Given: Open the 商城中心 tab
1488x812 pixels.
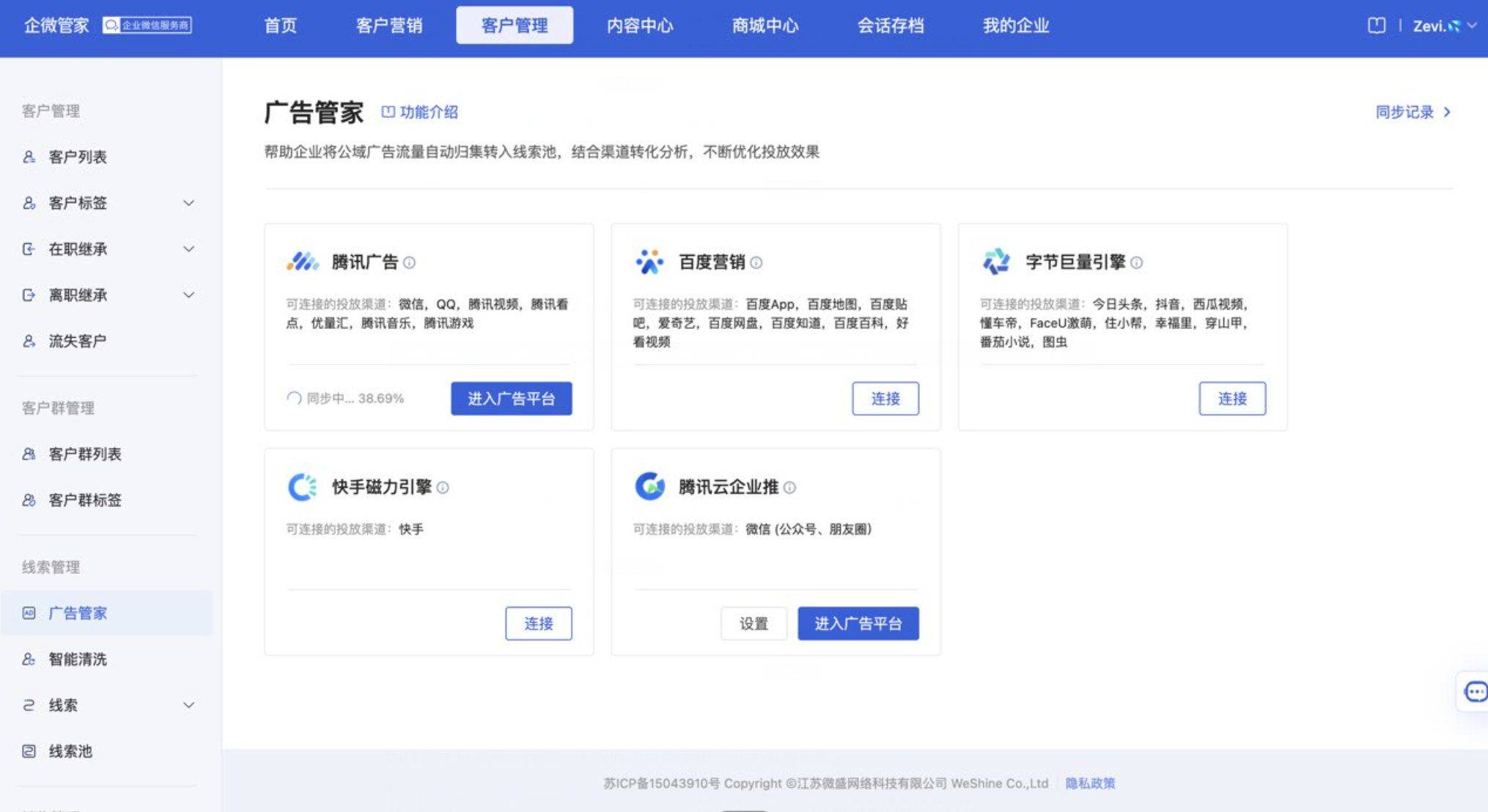Looking at the screenshot, I should [x=765, y=26].
